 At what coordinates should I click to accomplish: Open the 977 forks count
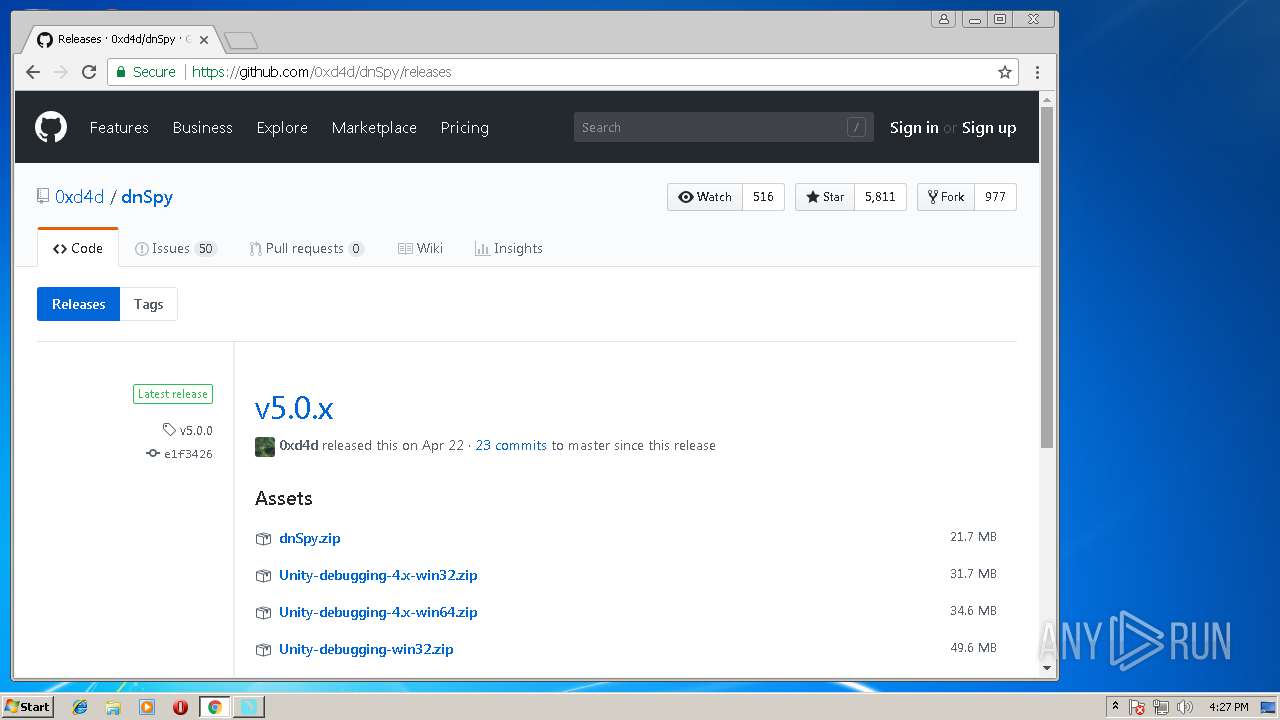point(995,197)
